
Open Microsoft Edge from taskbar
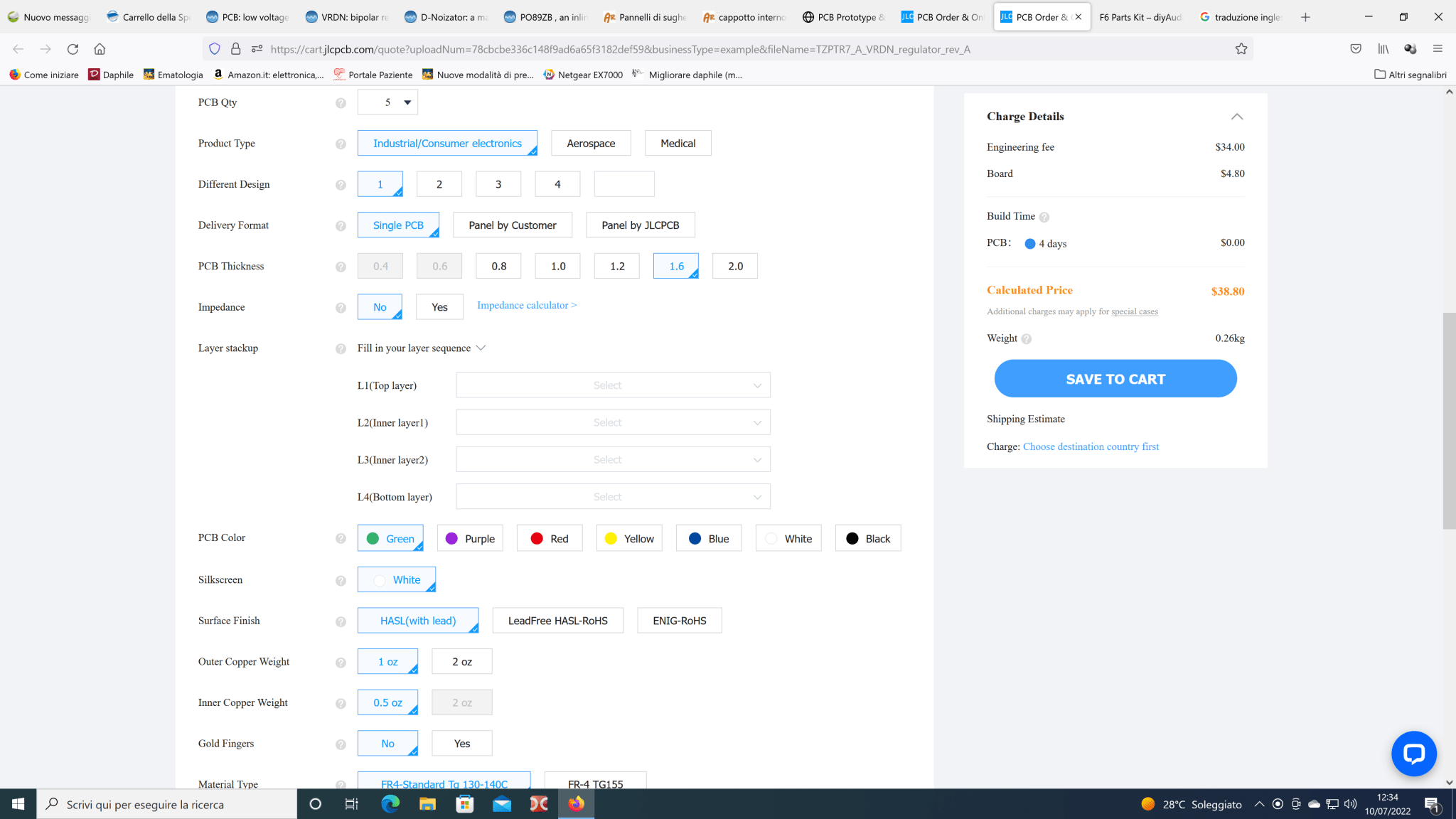[390, 804]
